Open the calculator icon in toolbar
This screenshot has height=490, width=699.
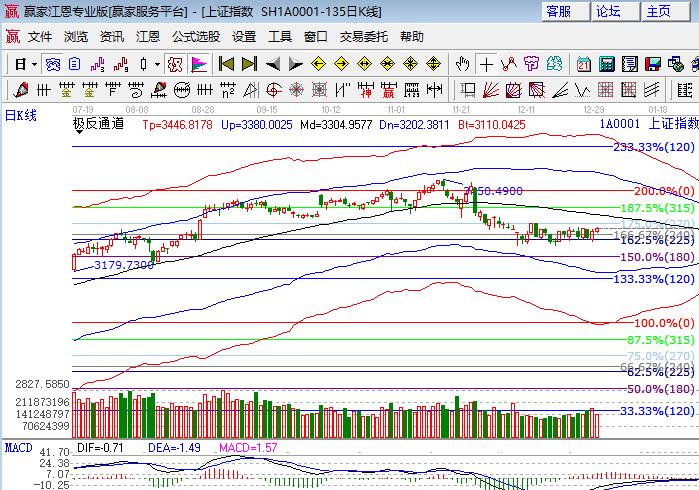point(606,64)
